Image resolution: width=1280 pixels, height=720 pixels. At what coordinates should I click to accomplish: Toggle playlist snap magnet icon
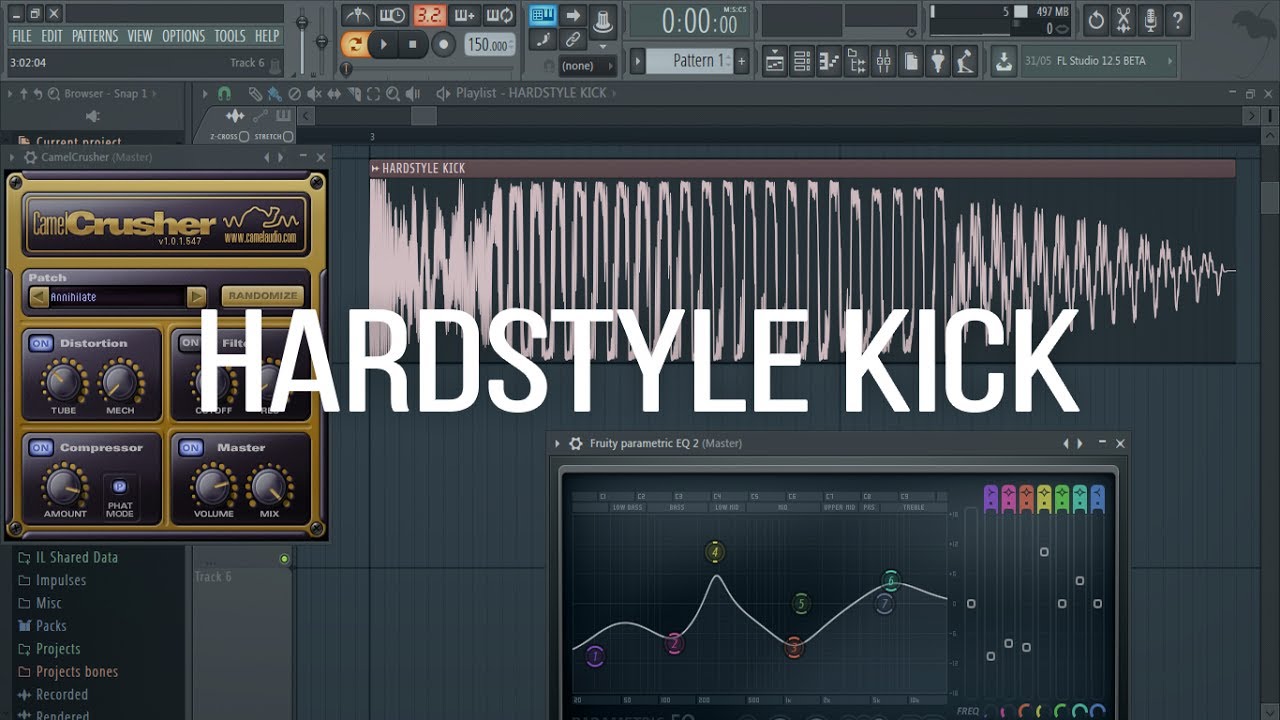pyautogui.click(x=224, y=93)
